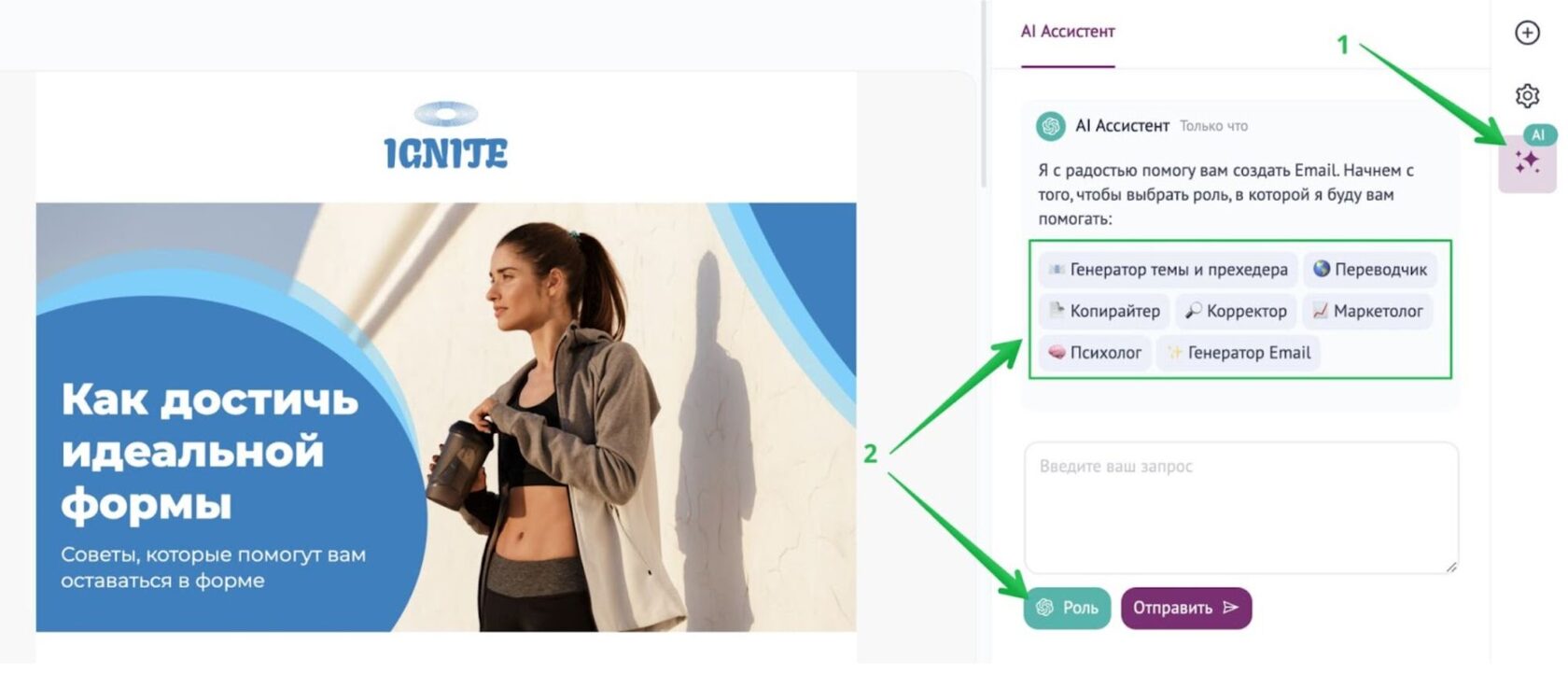The width and height of the screenshot is (1568, 673).
Task: Click the Введите ваш запрос text field
Action: coord(1241,508)
